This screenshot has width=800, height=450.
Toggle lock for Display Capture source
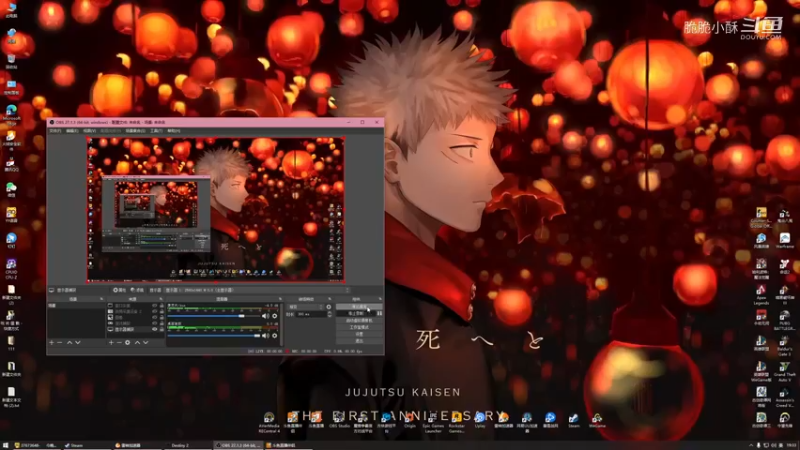pyautogui.click(x=162, y=329)
